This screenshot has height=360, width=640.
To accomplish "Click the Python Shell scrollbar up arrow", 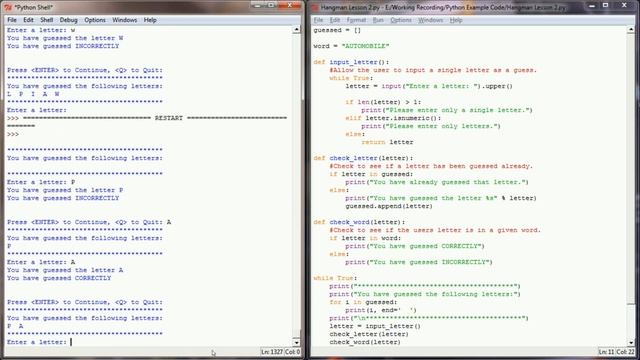I will (x=297, y=29).
